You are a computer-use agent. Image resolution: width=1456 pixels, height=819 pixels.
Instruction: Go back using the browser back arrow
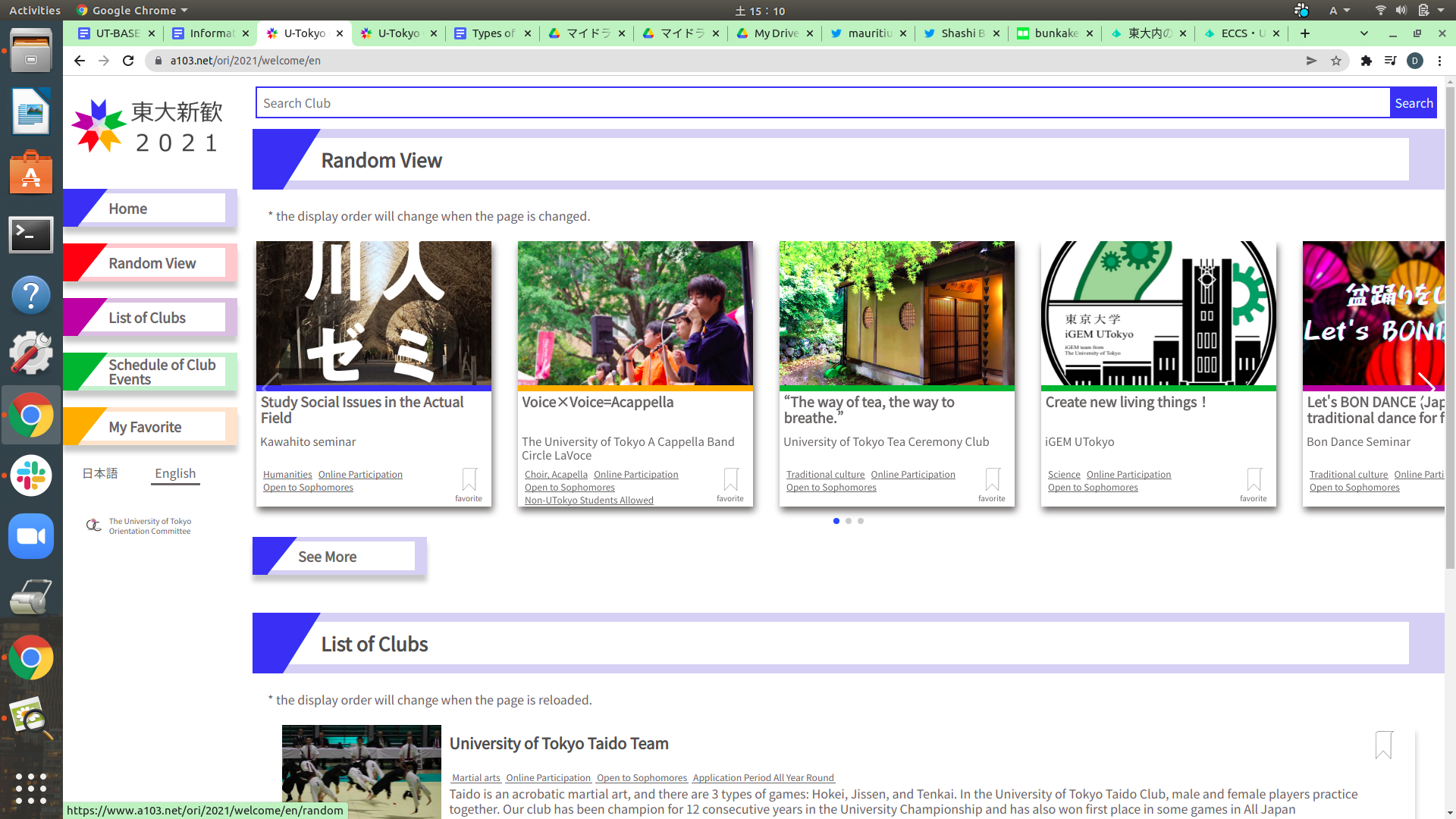(x=80, y=61)
